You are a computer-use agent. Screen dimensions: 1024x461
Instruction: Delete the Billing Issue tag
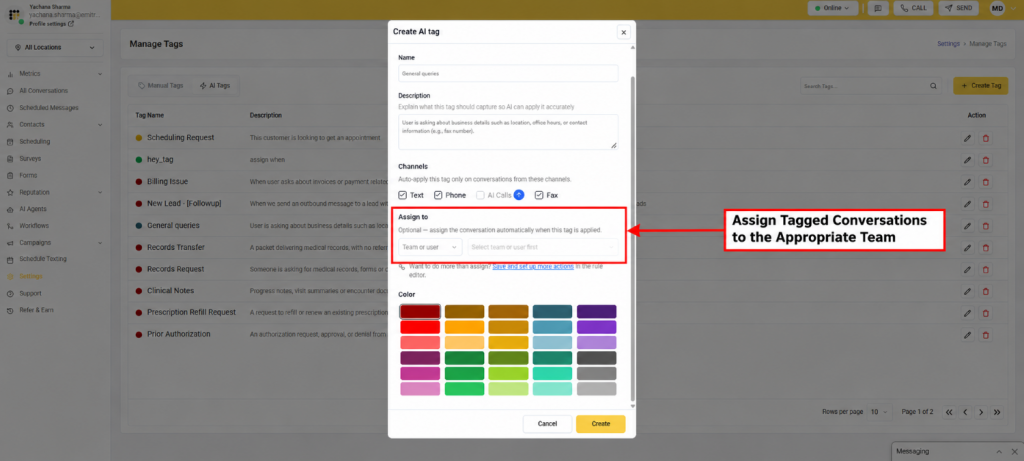(985, 182)
